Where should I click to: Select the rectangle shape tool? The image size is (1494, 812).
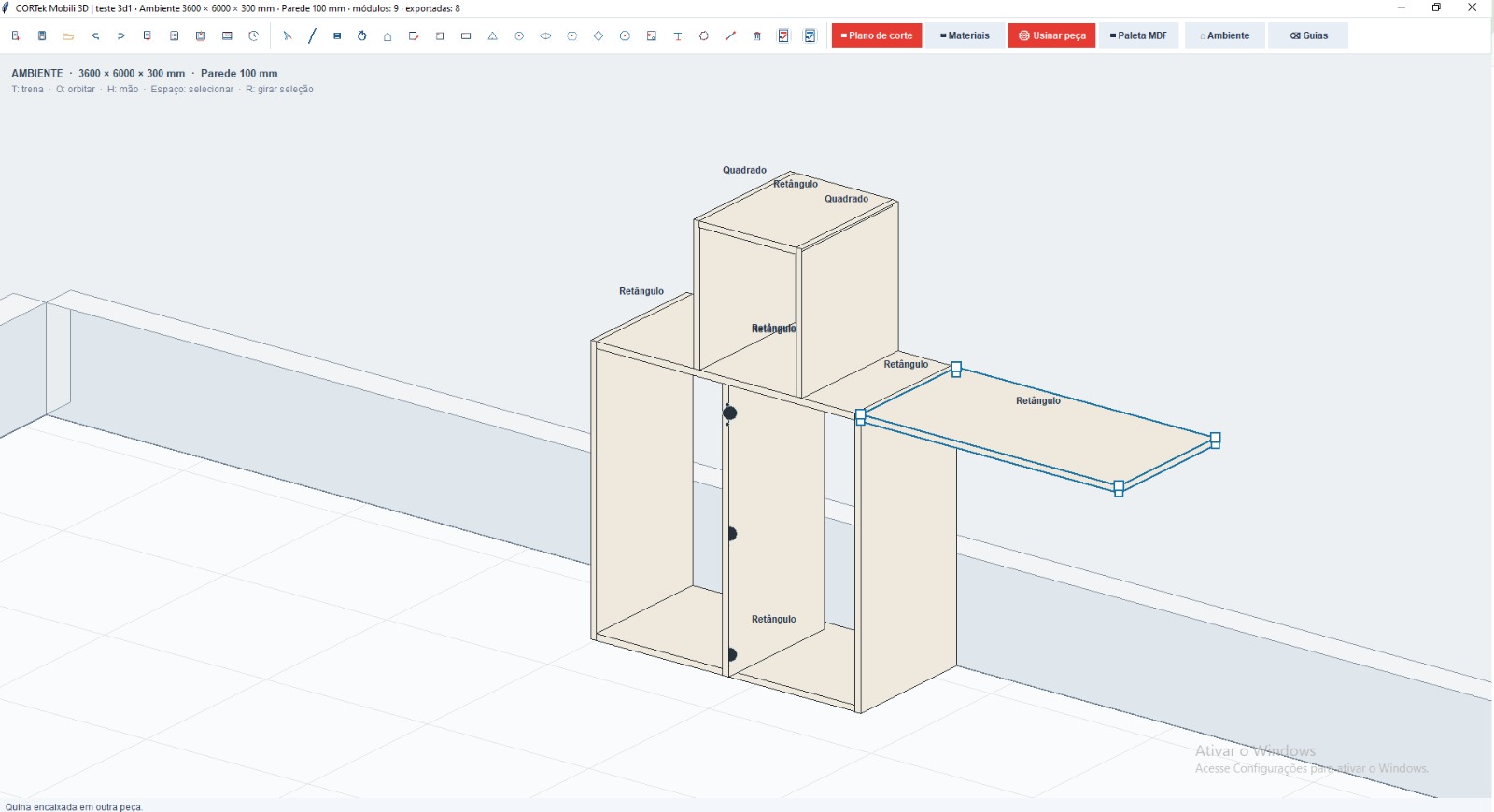pos(466,35)
